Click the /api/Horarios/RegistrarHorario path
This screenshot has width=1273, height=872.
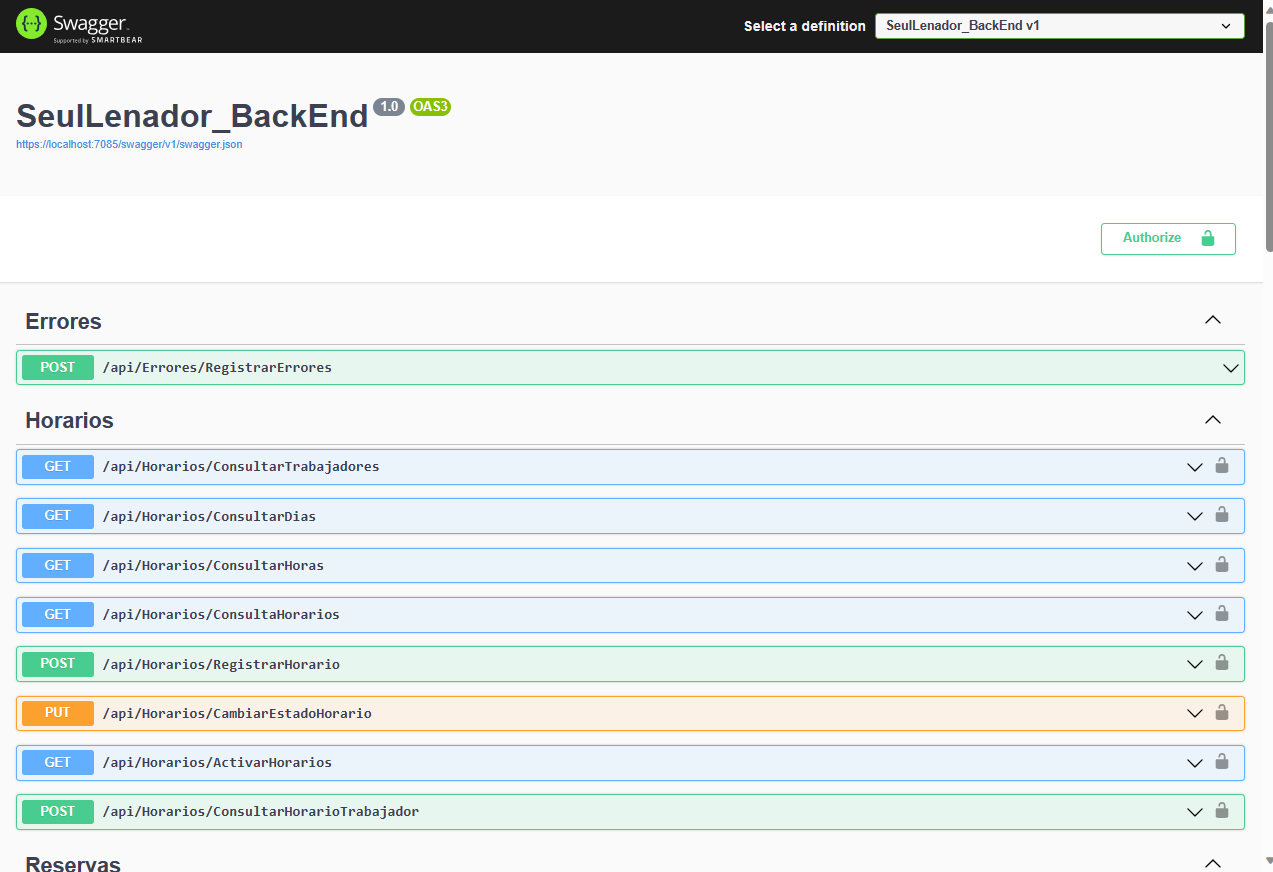tap(221, 664)
